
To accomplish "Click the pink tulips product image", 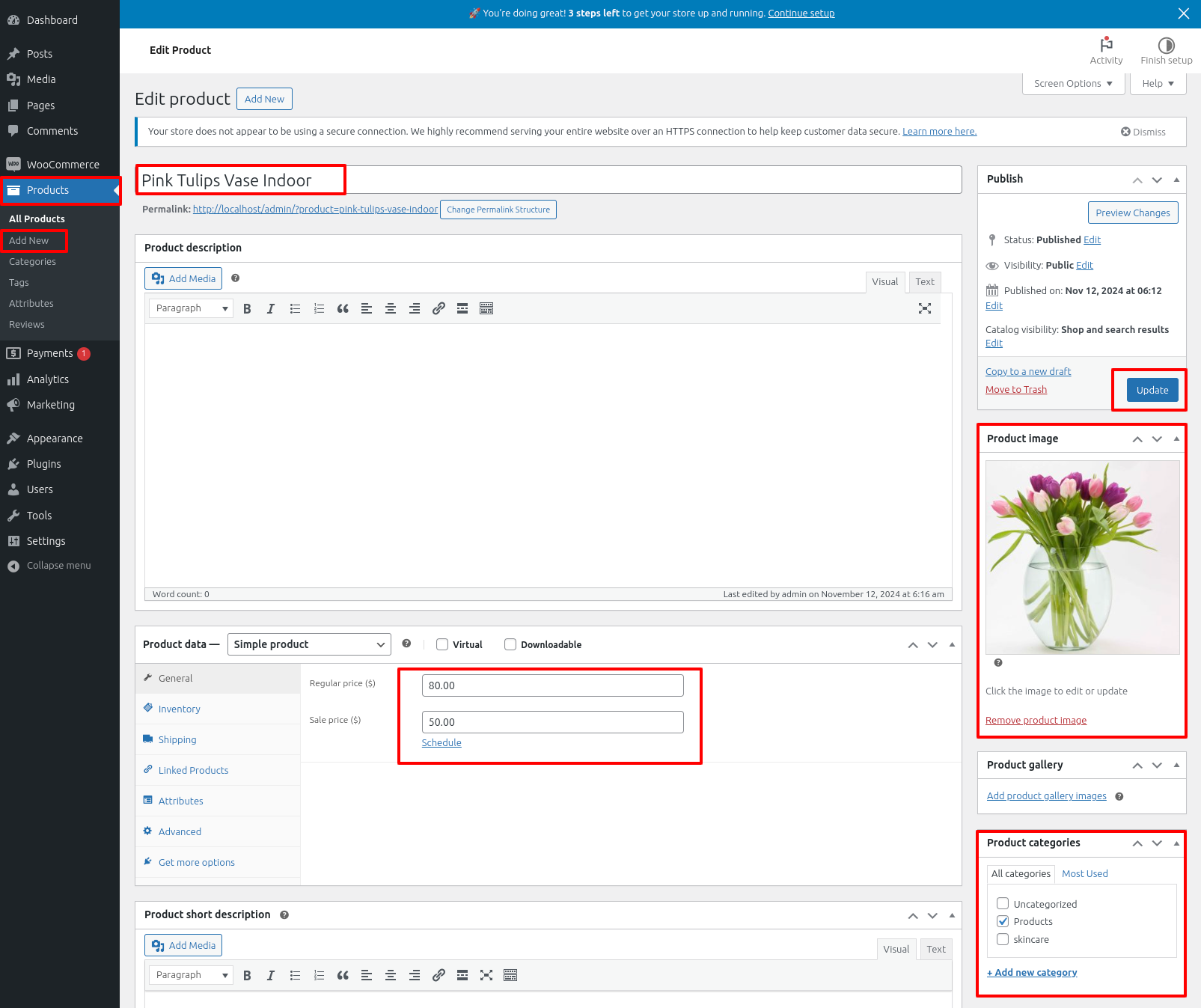I will 1082,558.
